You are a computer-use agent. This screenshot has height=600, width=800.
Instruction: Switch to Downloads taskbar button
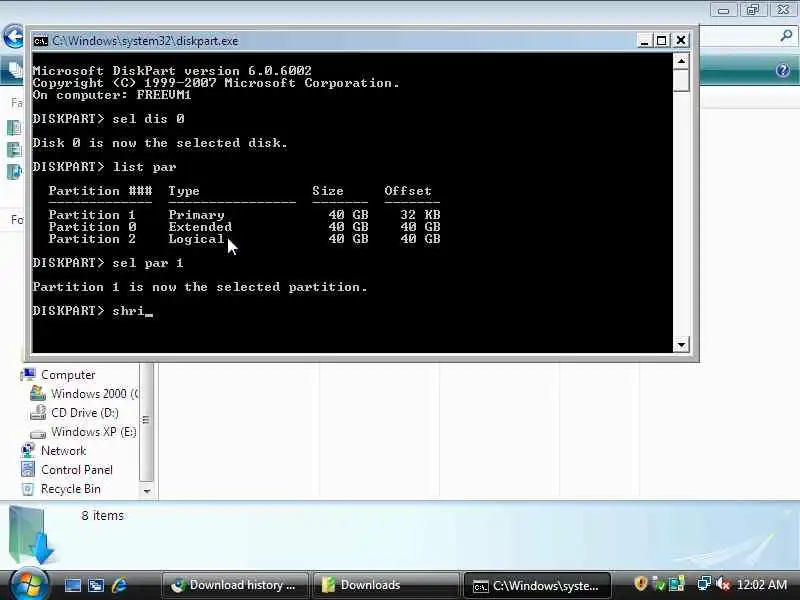pos(386,585)
